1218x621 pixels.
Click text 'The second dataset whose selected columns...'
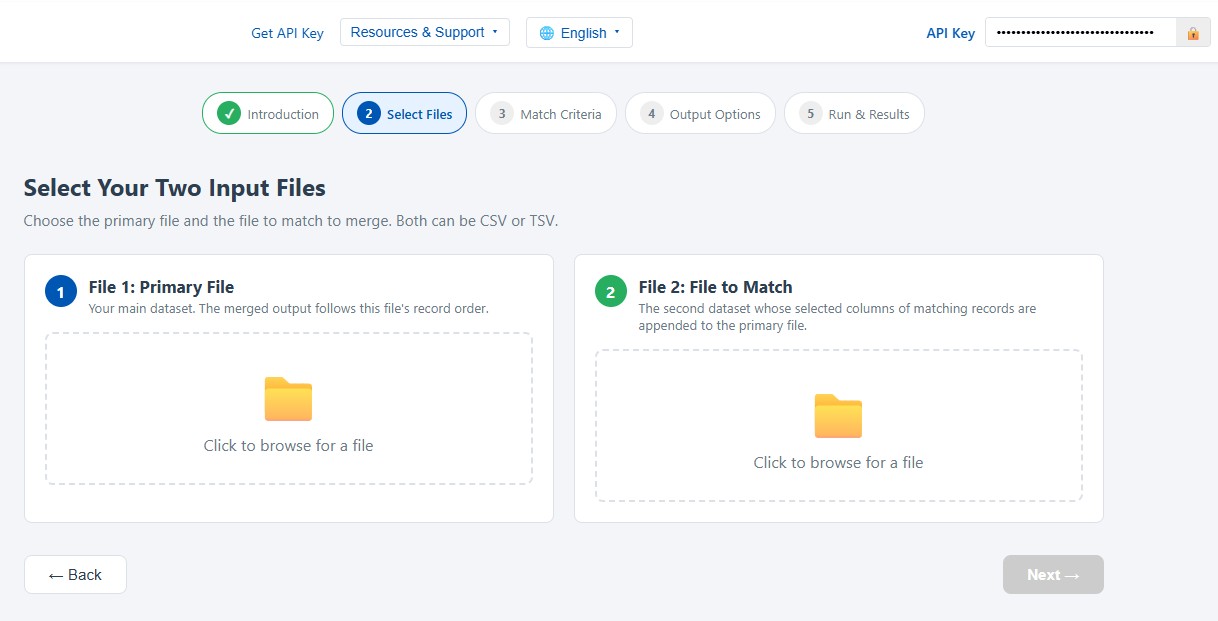[x=837, y=316]
